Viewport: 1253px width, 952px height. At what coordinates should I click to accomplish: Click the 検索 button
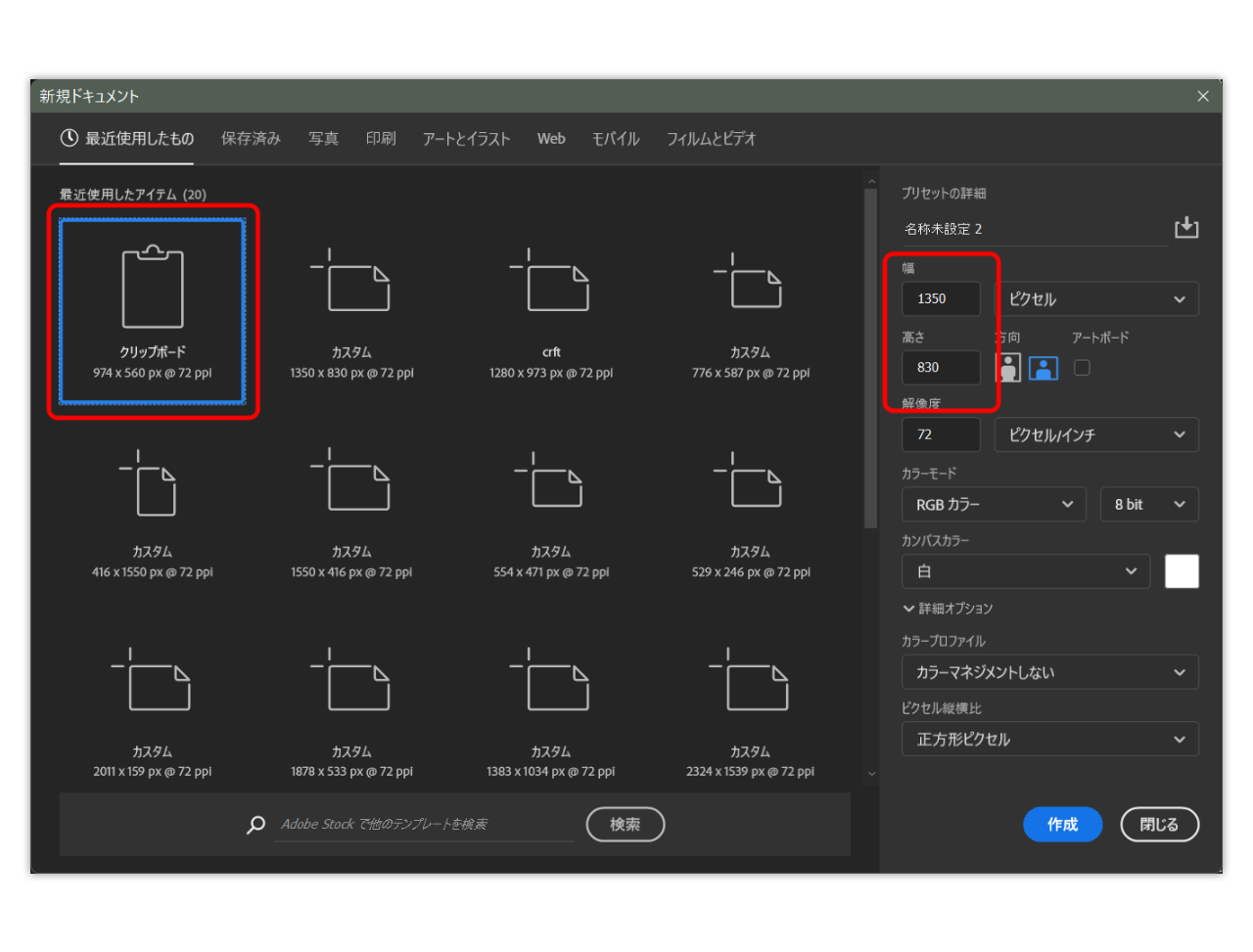(626, 825)
